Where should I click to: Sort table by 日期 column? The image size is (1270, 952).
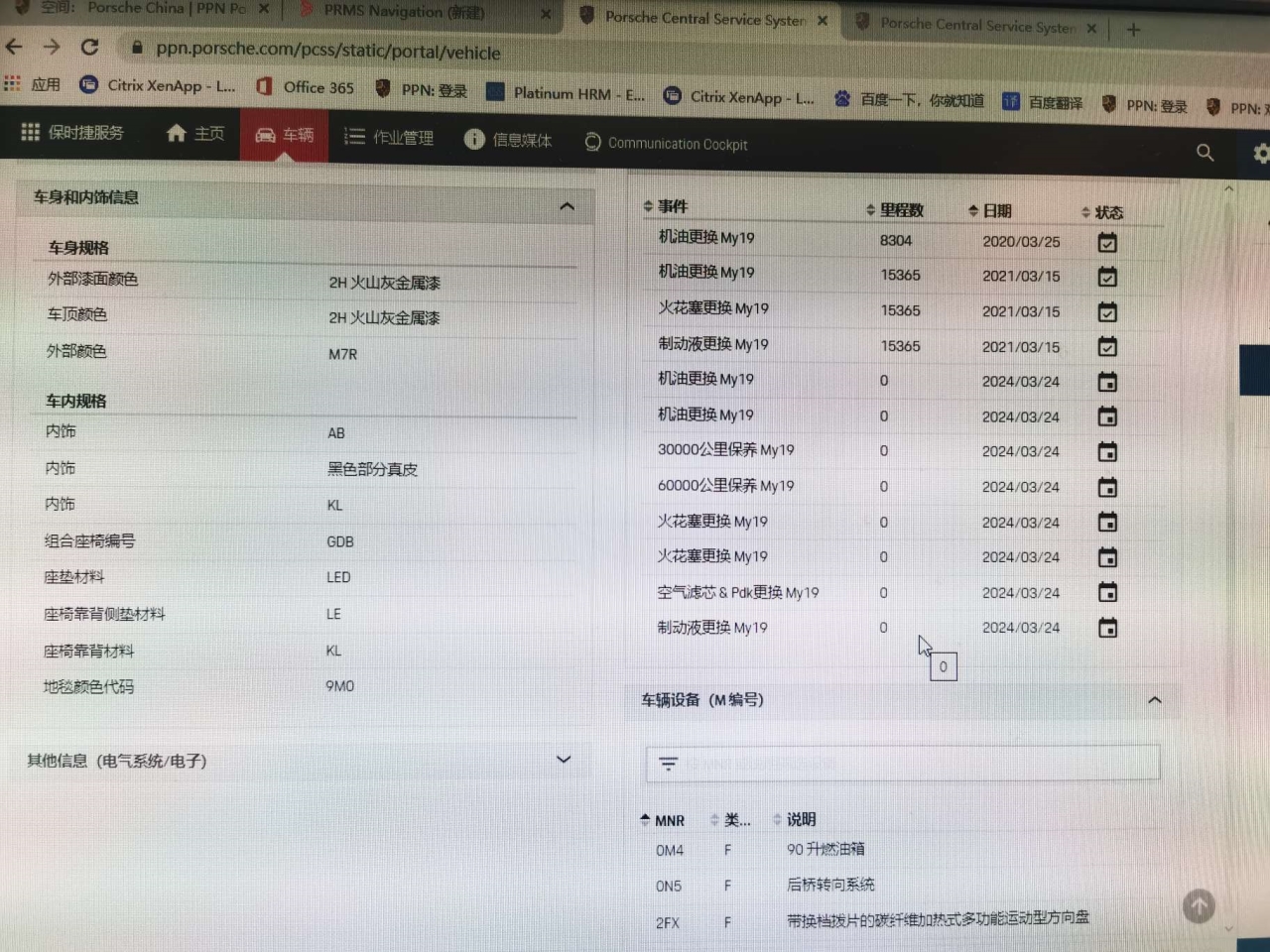click(x=990, y=210)
